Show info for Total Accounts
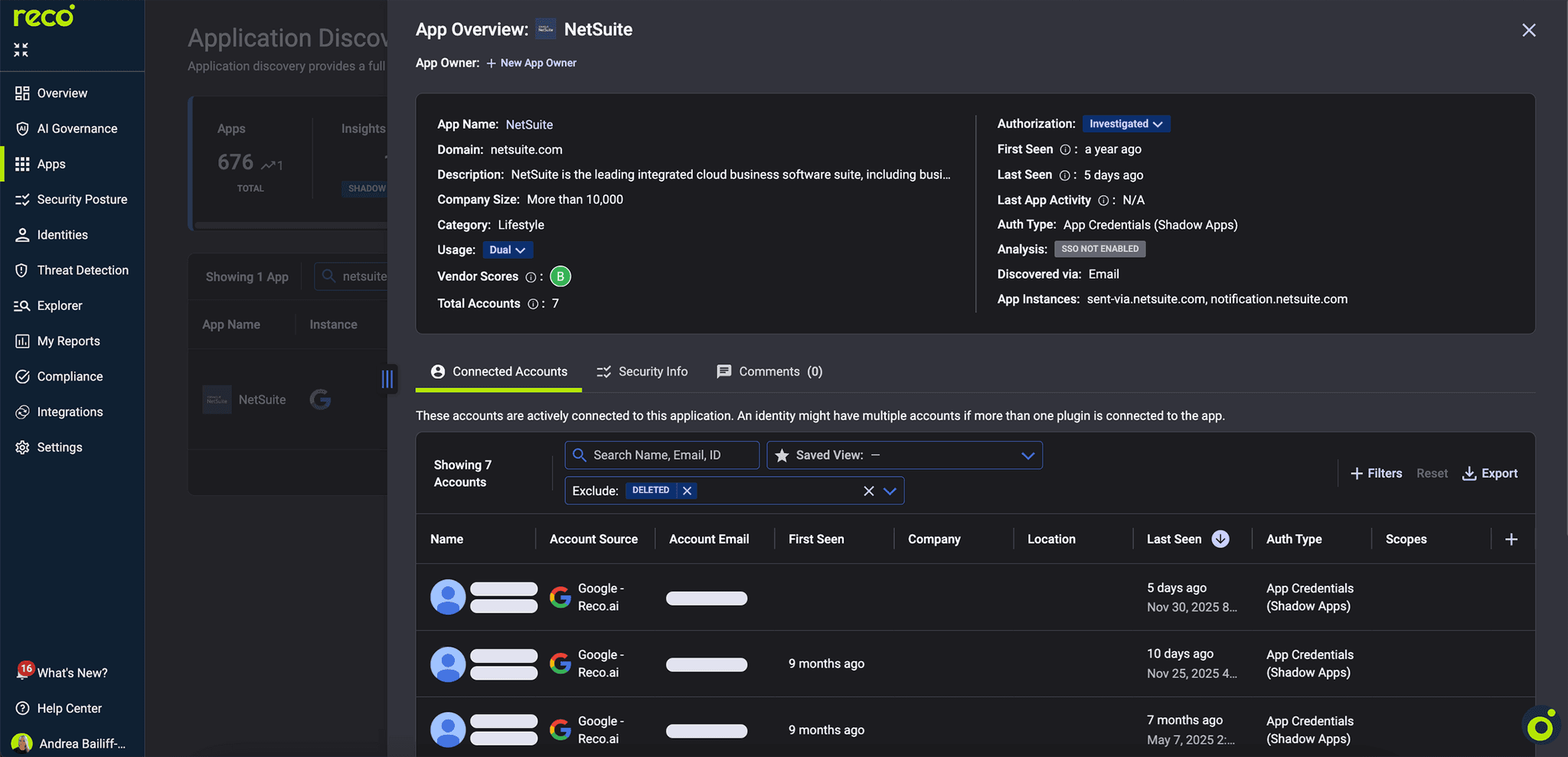Viewport: 1568px width, 757px height. [533, 304]
